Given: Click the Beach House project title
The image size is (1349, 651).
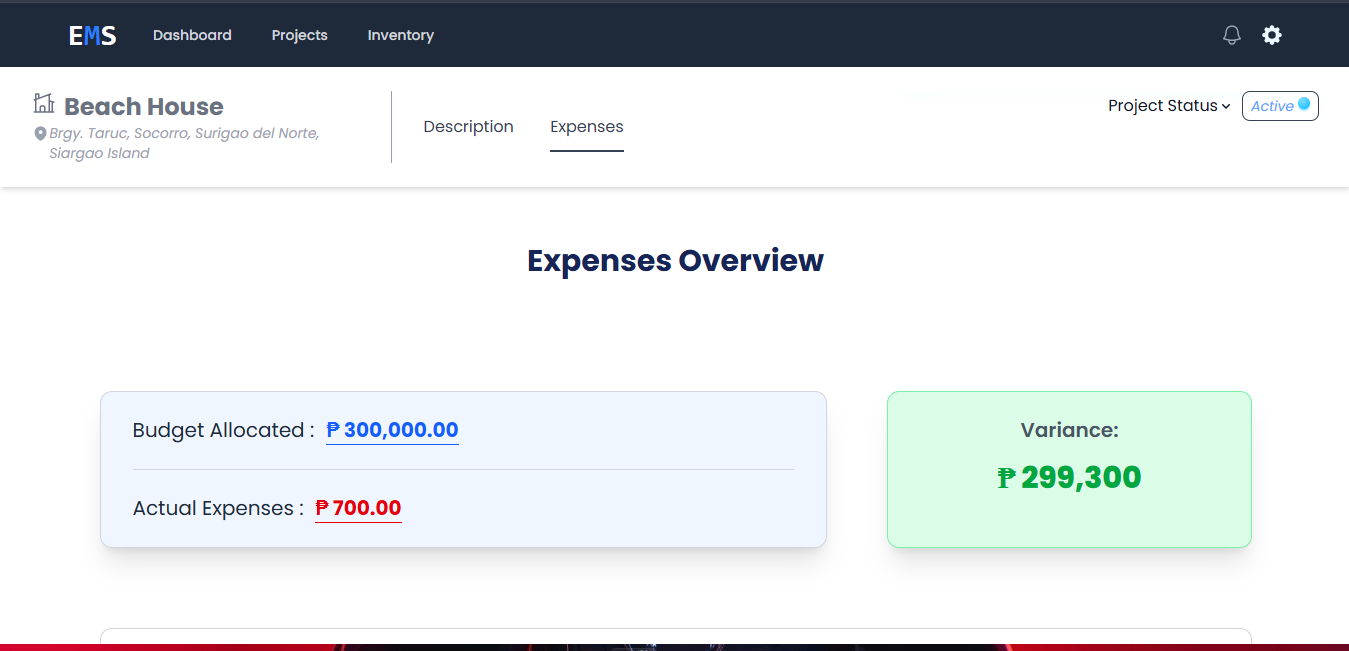Looking at the screenshot, I should point(144,107).
